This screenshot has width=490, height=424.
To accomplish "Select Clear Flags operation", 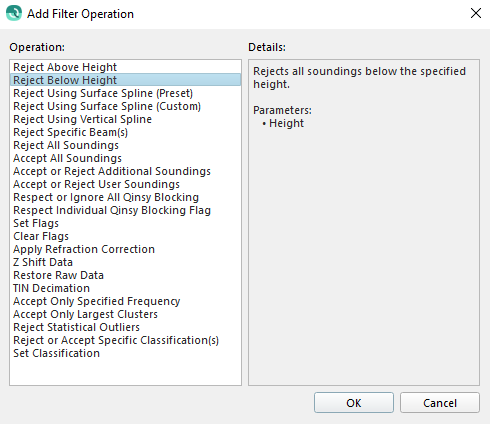I will [x=125, y=236].
